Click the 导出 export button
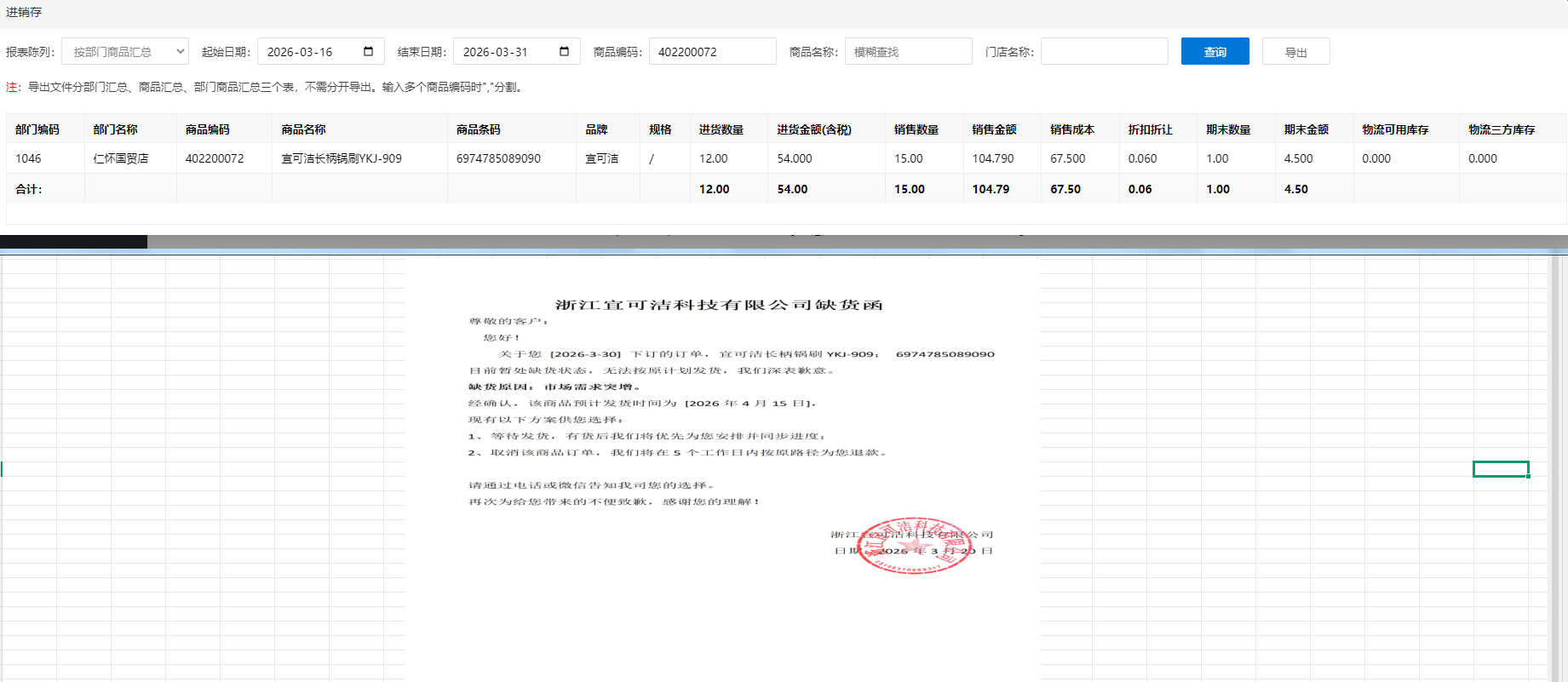The height and width of the screenshot is (682, 1568). point(1295,52)
